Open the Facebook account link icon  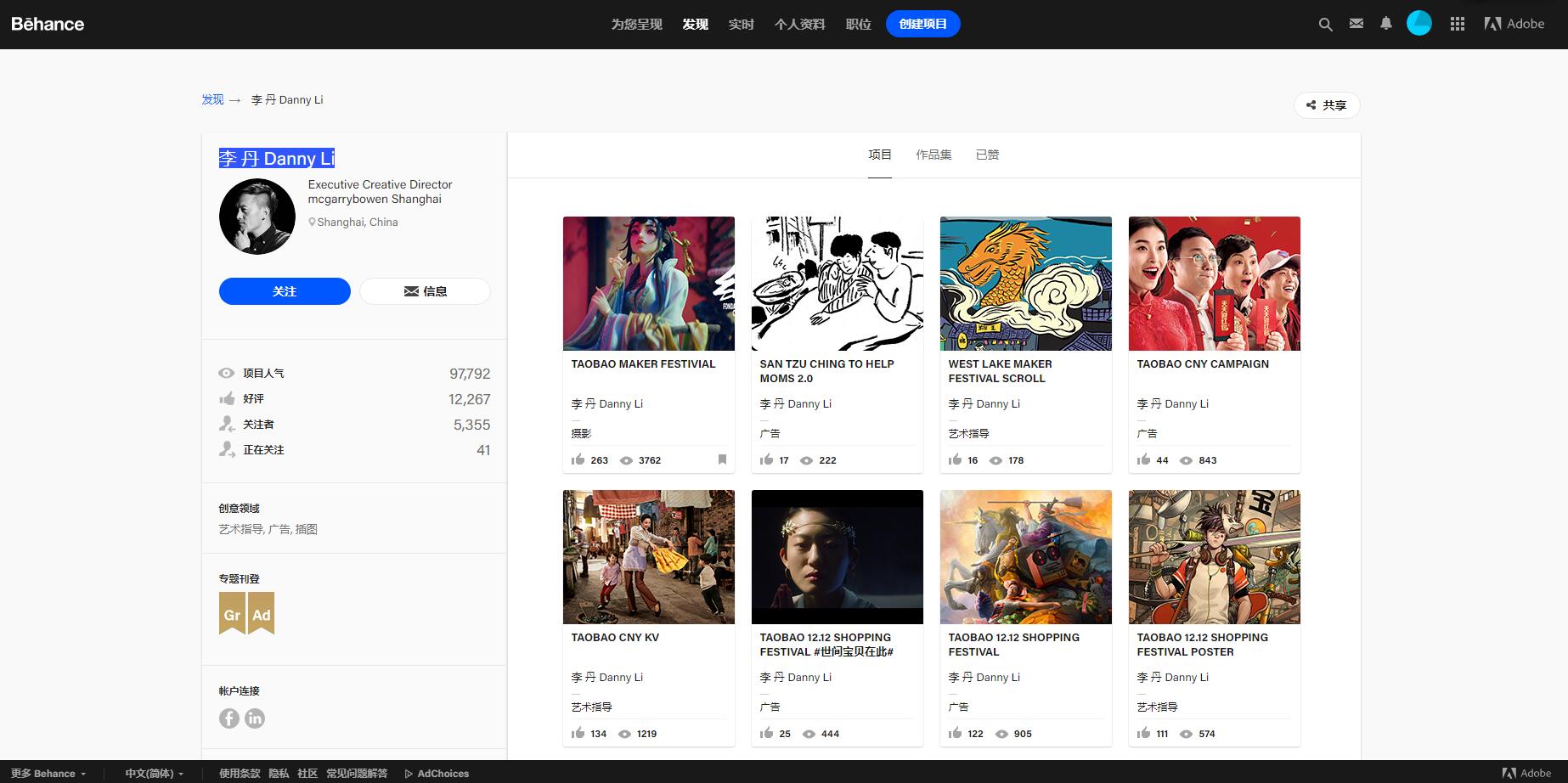pyautogui.click(x=229, y=718)
